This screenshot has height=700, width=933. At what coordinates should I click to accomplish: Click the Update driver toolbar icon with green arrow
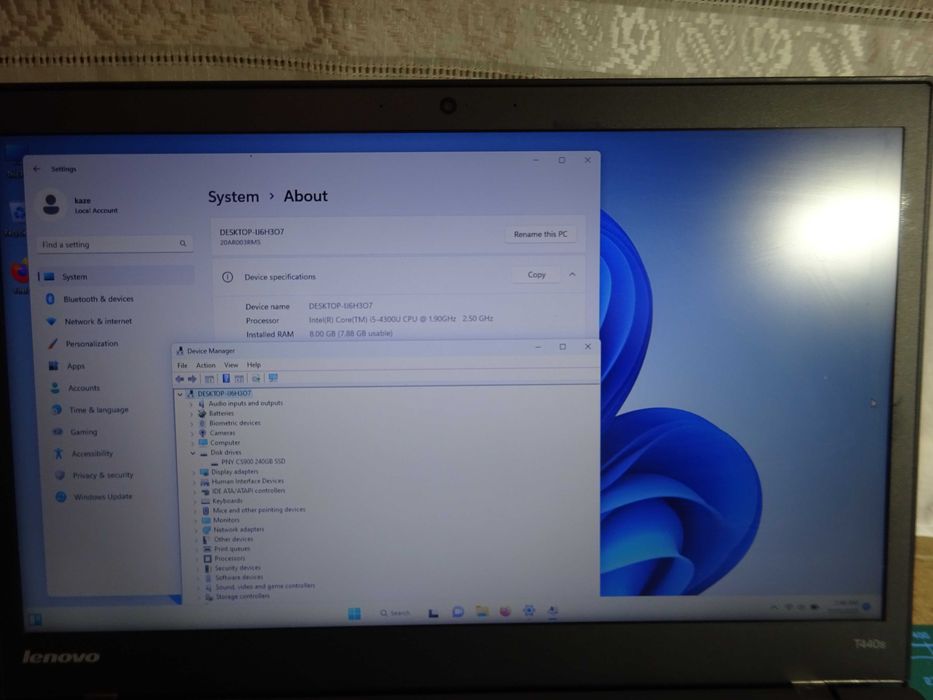(256, 379)
